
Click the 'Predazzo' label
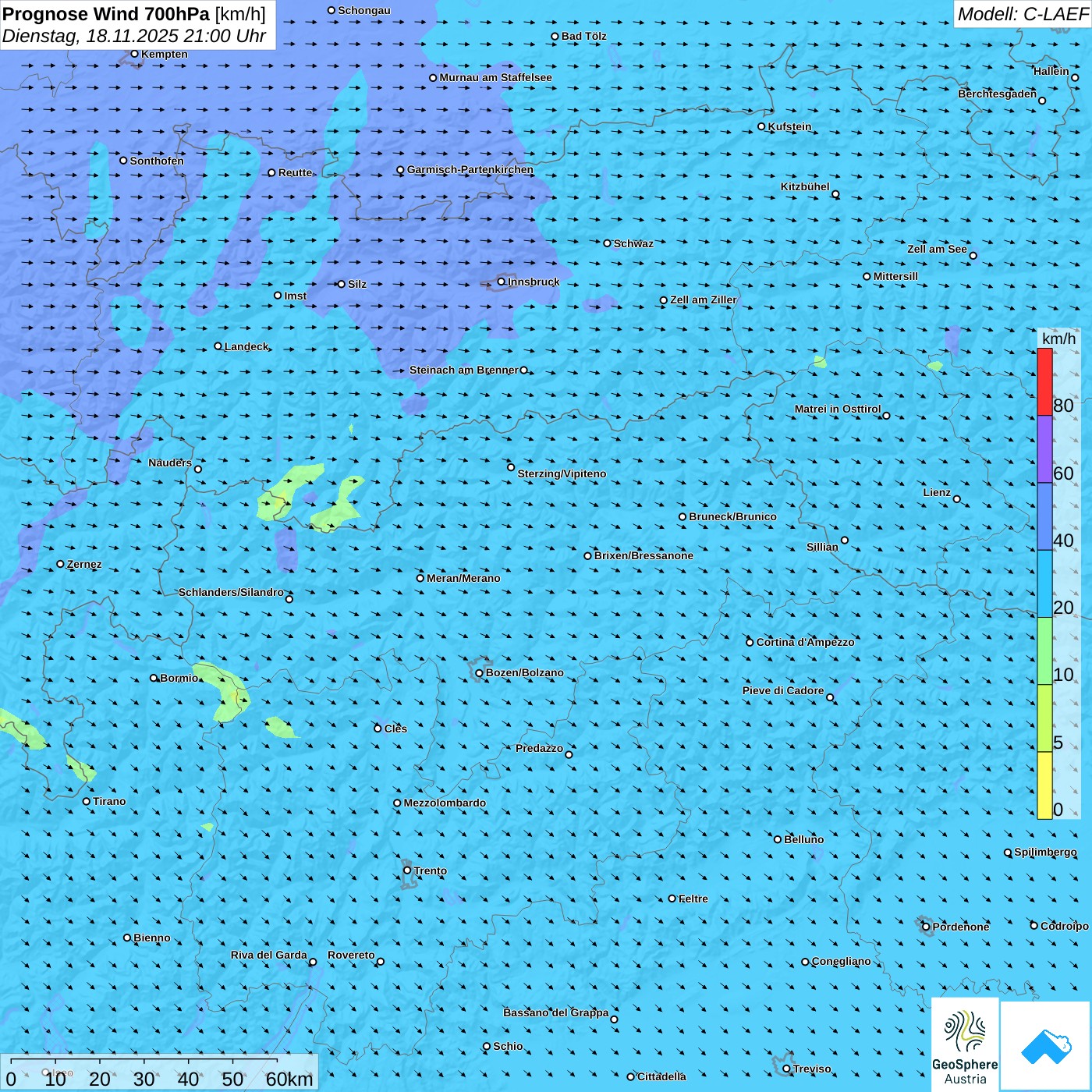point(539,748)
